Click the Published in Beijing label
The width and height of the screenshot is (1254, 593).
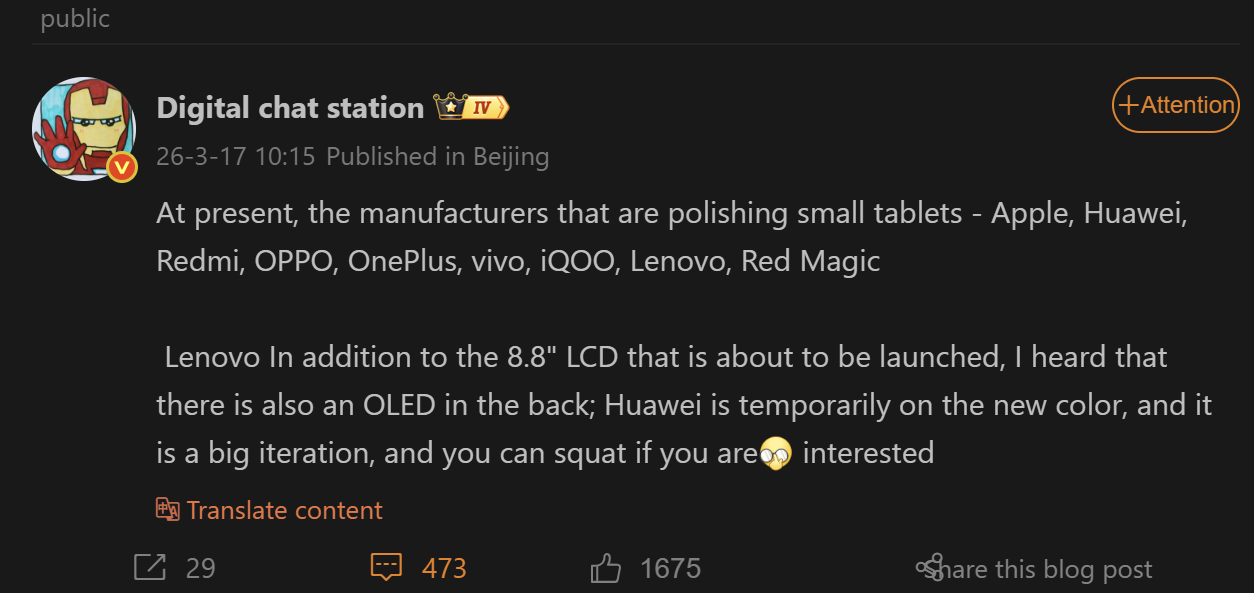click(437, 157)
